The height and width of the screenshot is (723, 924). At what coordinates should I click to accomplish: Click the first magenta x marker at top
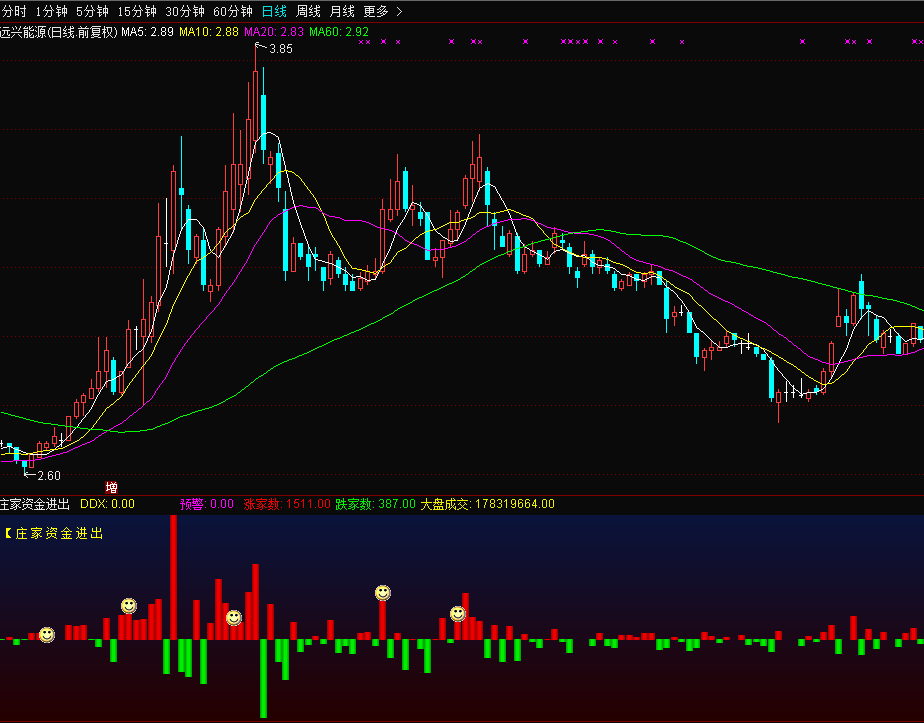pyautogui.click(x=361, y=42)
